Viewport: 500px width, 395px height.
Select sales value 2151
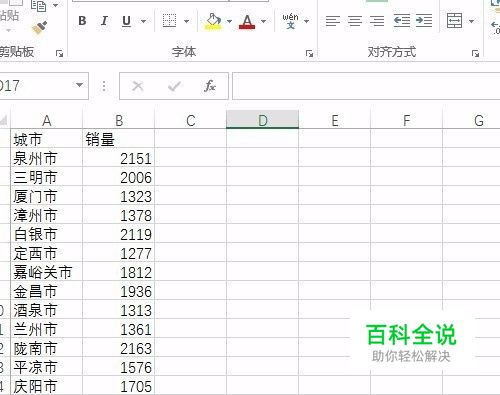tap(119, 158)
